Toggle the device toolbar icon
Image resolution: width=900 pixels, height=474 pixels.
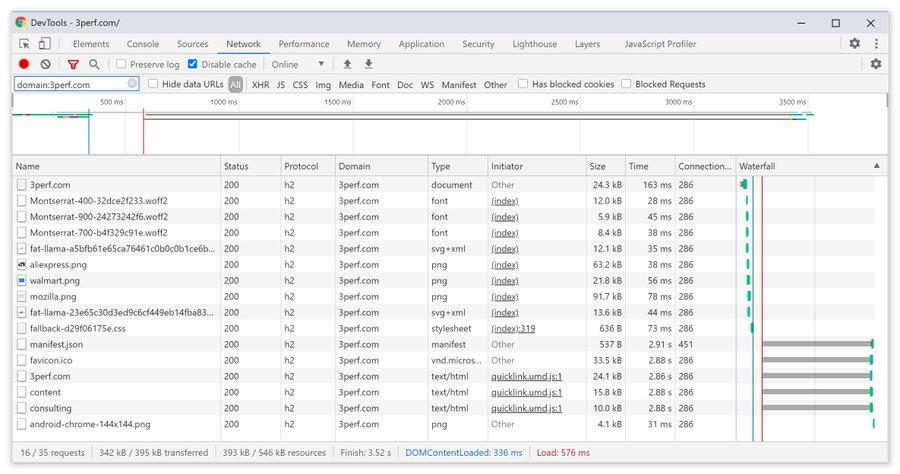point(44,44)
